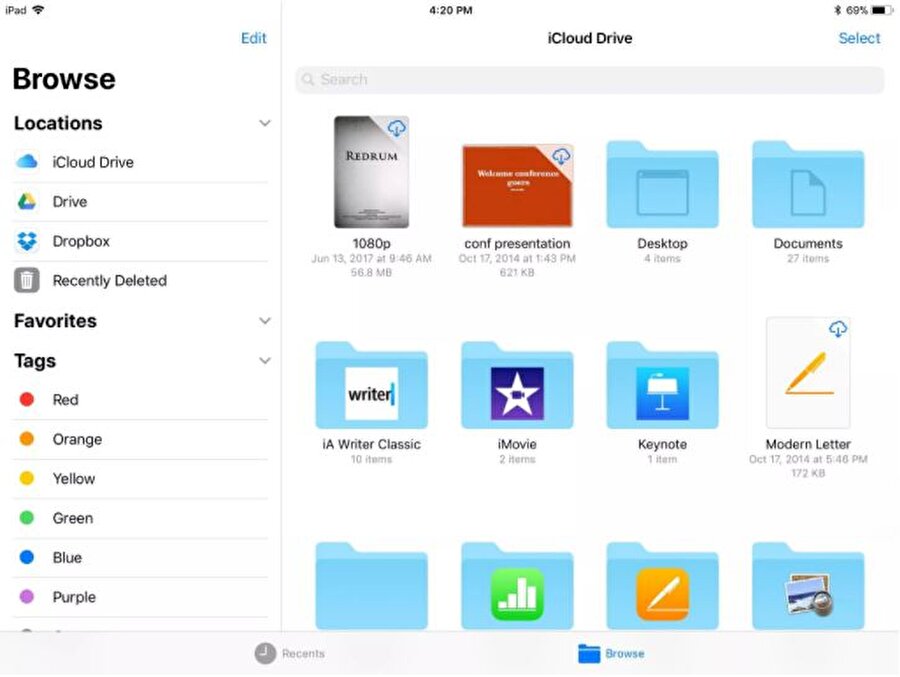This screenshot has height=677, width=900.
Task: Select the Red tag color dot
Action: click(28, 399)
